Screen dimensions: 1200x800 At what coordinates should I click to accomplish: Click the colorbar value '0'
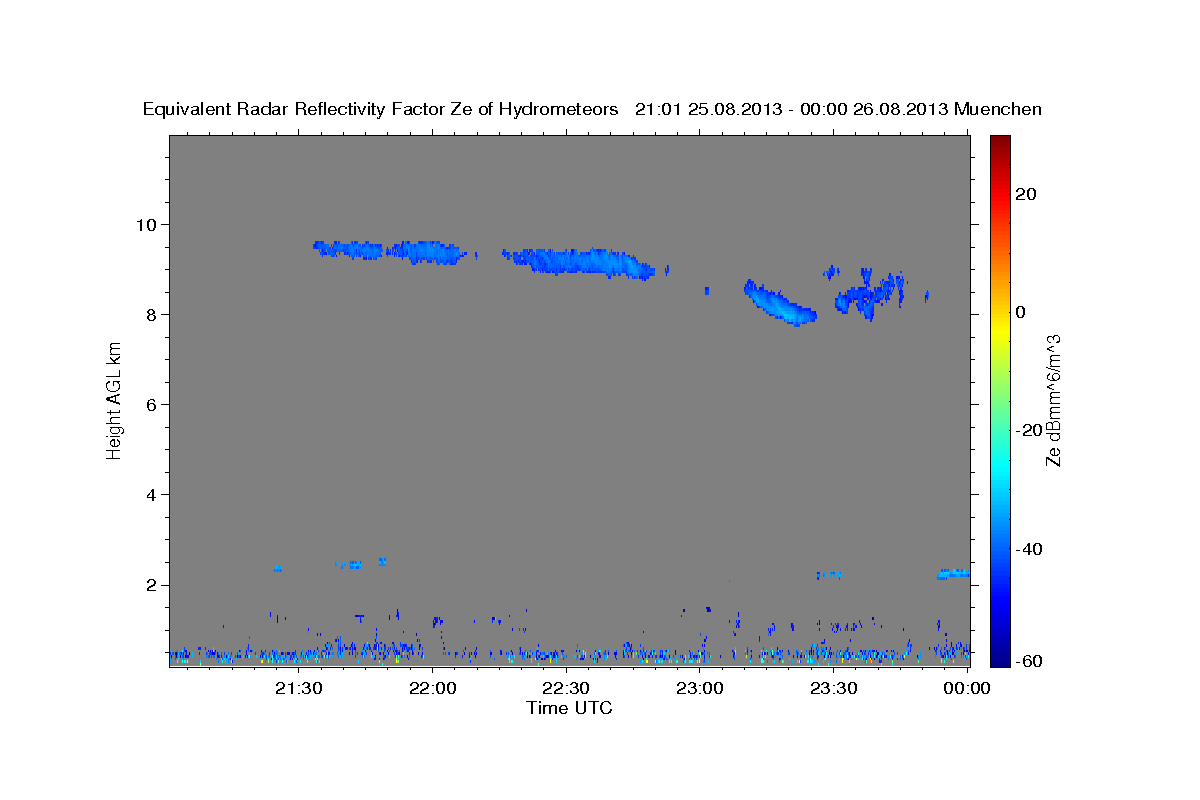tap(1021, 312)
